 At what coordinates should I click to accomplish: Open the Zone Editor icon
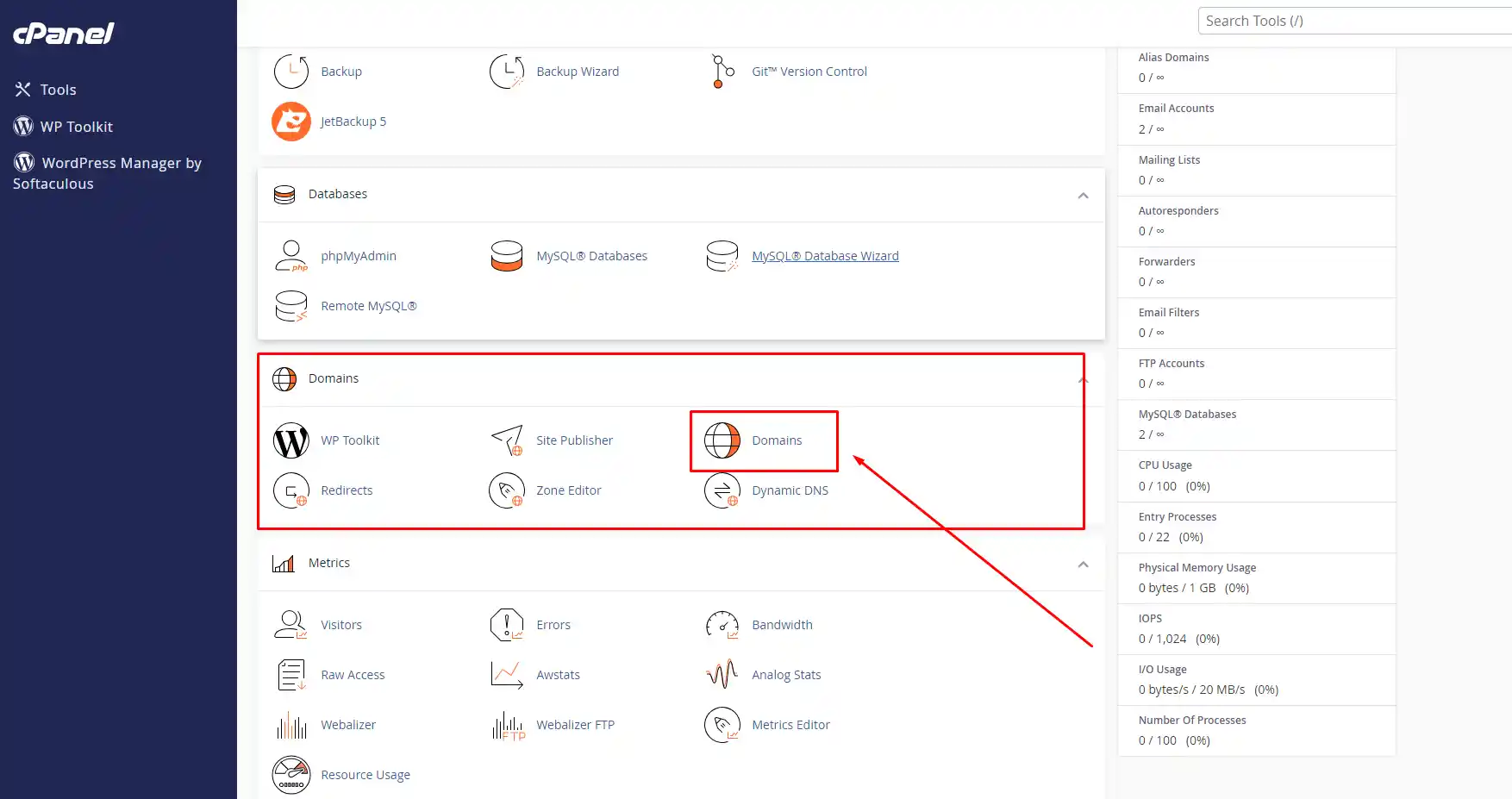pos(507,490)
